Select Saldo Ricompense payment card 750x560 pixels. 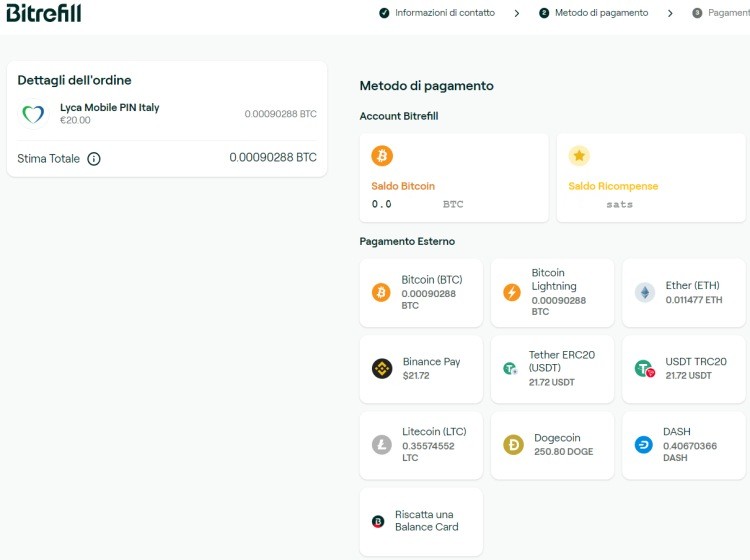pos(651,177)
